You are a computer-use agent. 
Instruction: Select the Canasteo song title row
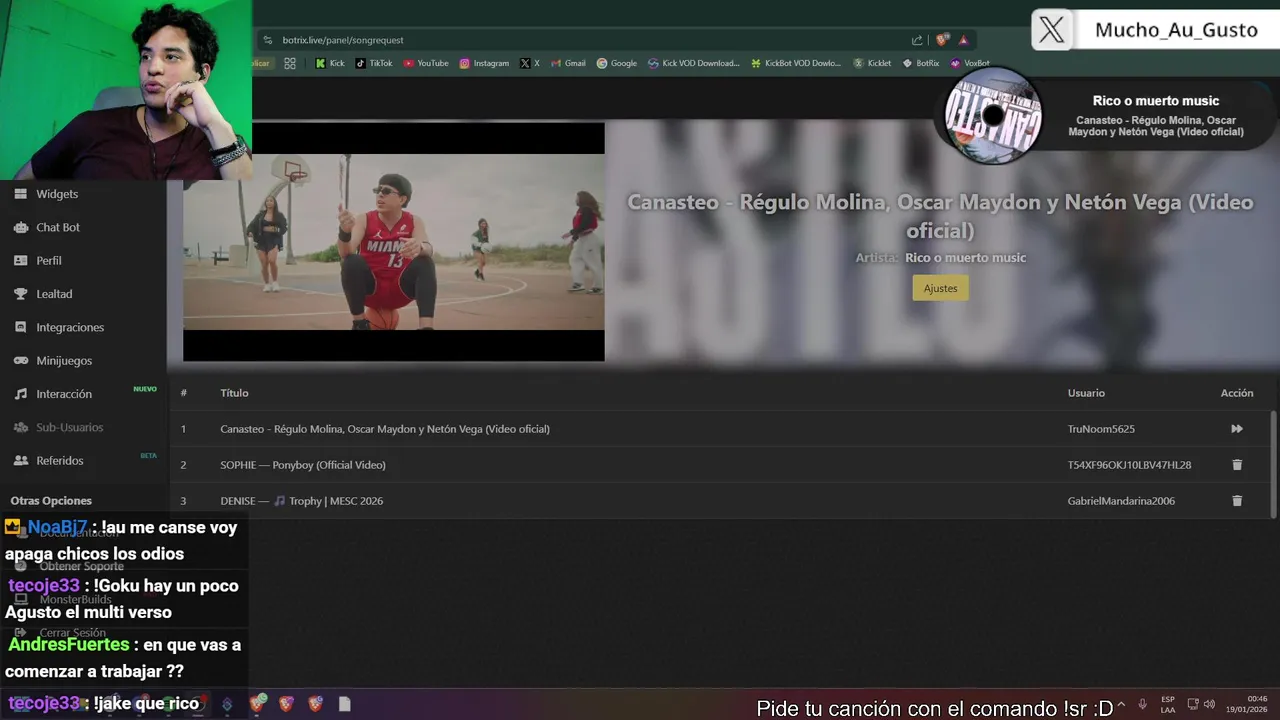click(x=385, y=429)
